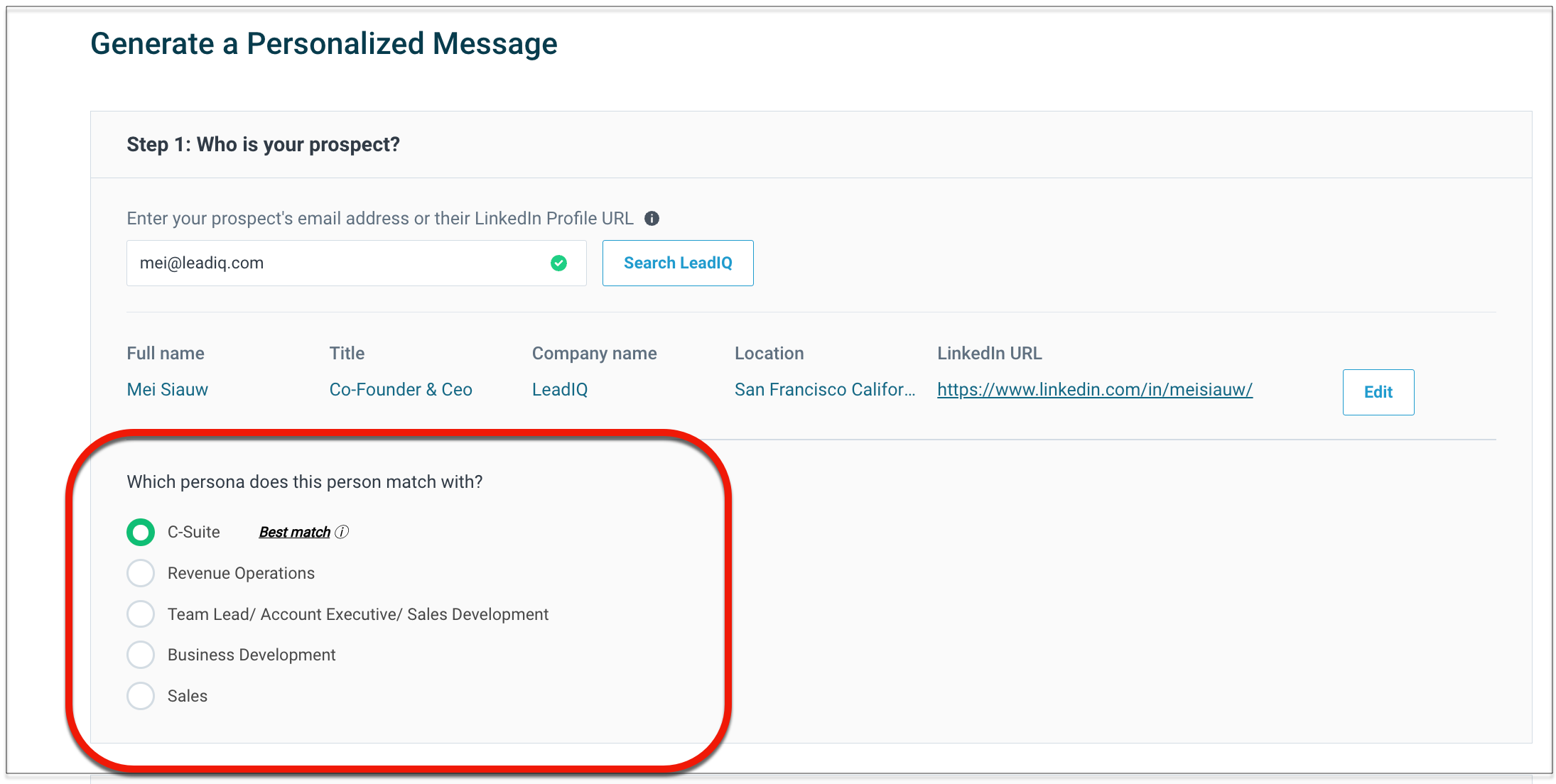Click the green checkmark in the email field
Image resolution: width=1556 pixels, height=784 pixels.
tap(559, 263)
